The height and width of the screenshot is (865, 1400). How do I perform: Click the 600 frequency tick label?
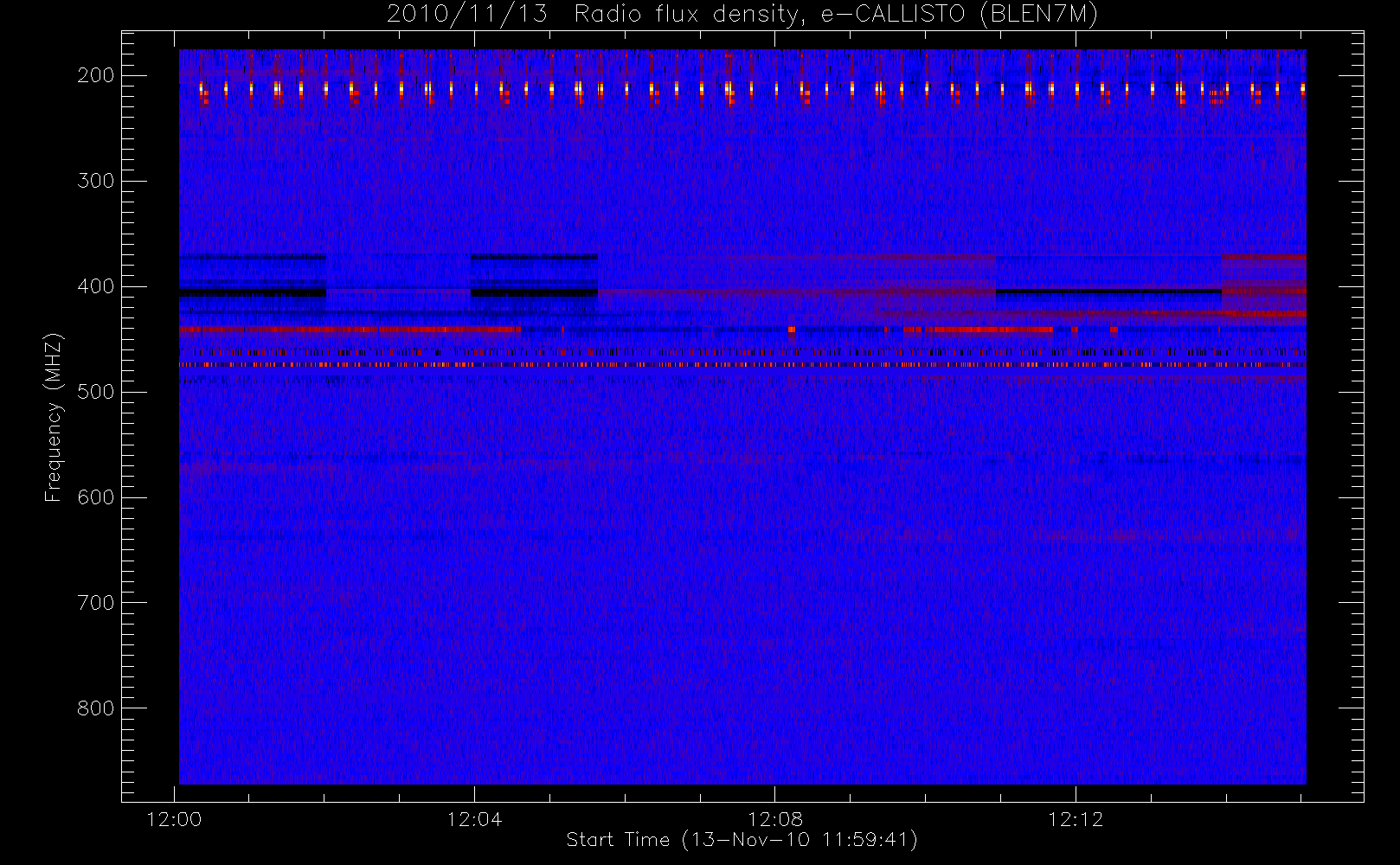click(96, 497)
